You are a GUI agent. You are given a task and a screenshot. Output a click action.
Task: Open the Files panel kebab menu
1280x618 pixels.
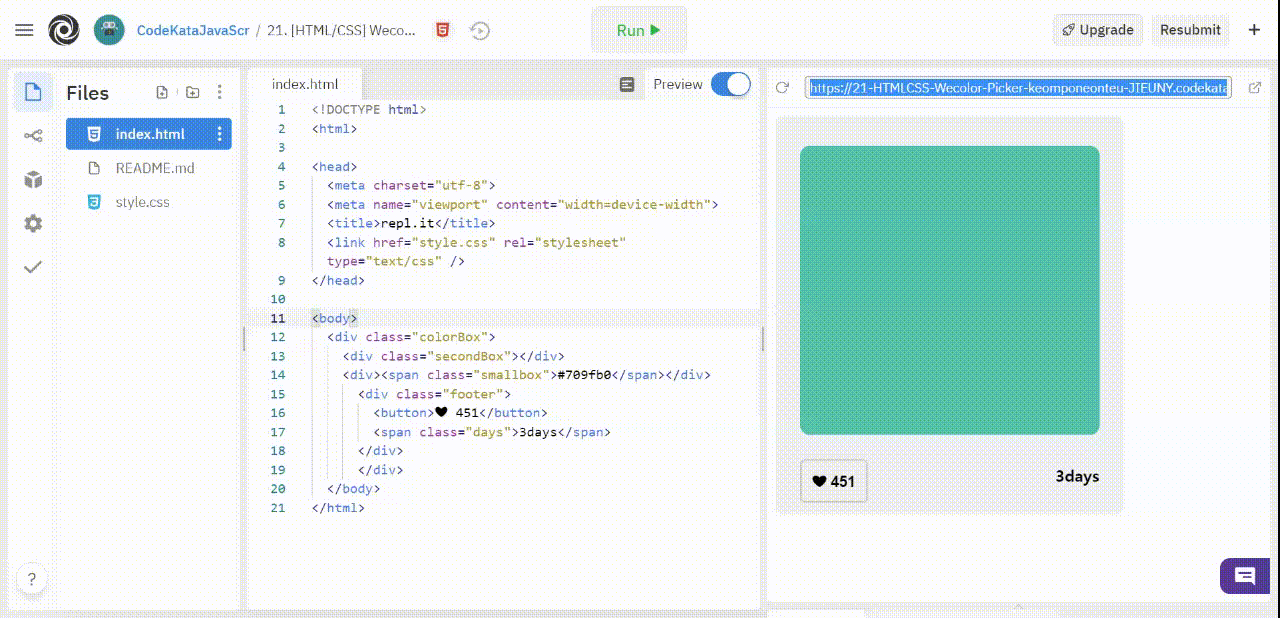click(220, 92)
